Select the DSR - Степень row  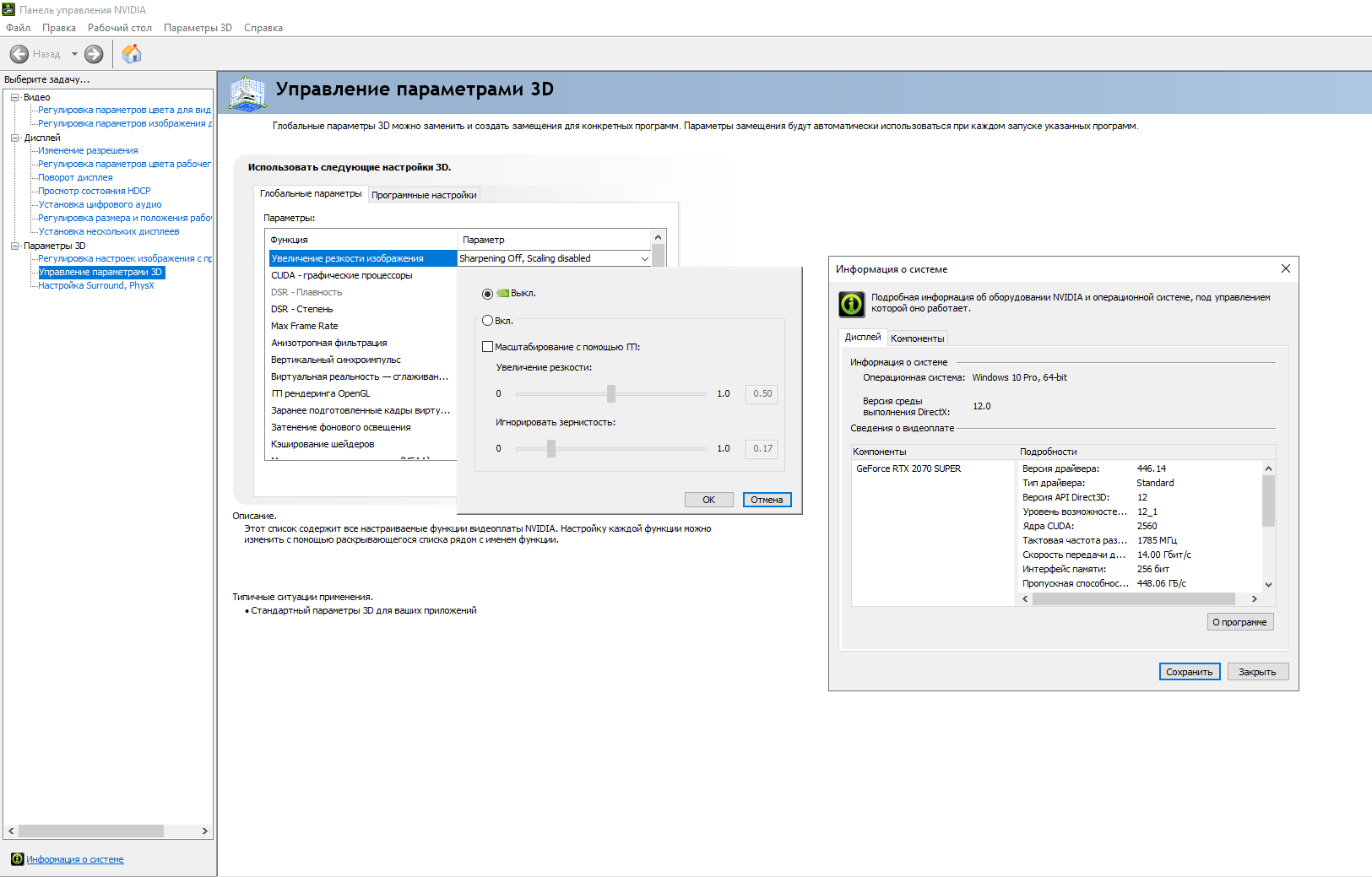[x=363, y=309]
